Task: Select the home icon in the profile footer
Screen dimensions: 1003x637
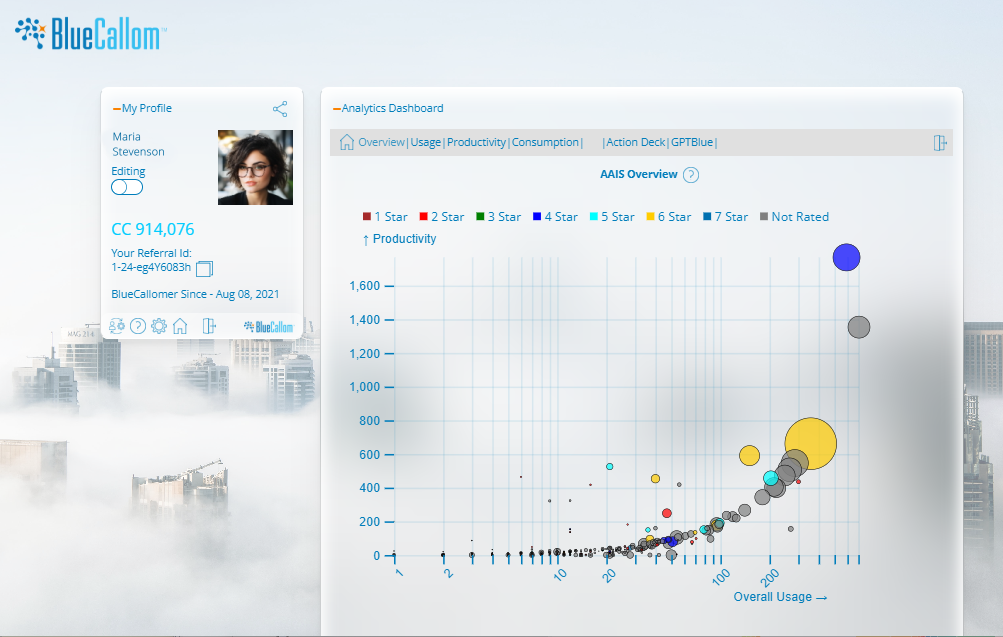Action: pos(178,325)
